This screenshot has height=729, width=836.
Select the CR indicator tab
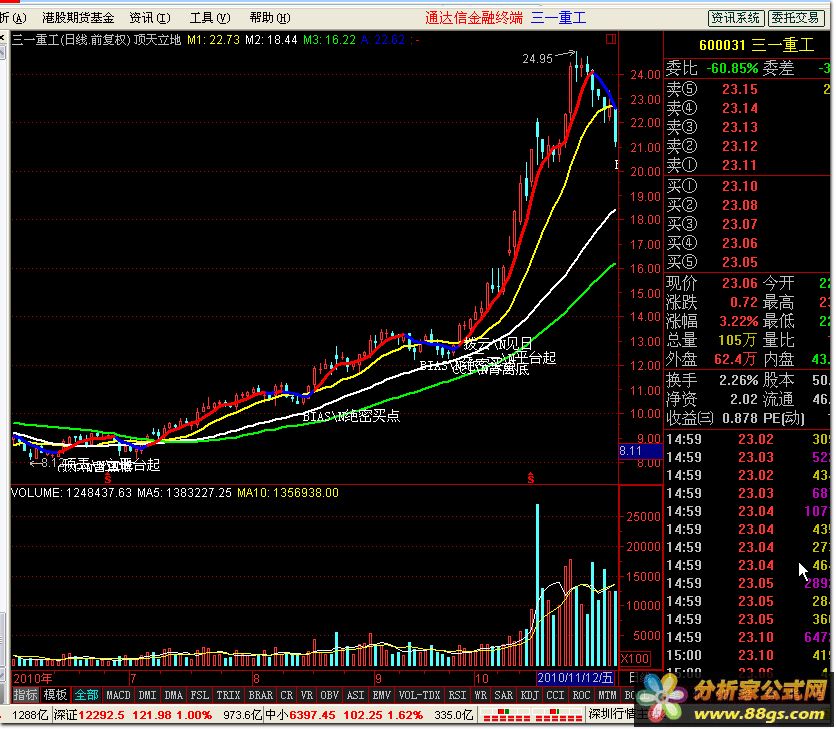287,695
